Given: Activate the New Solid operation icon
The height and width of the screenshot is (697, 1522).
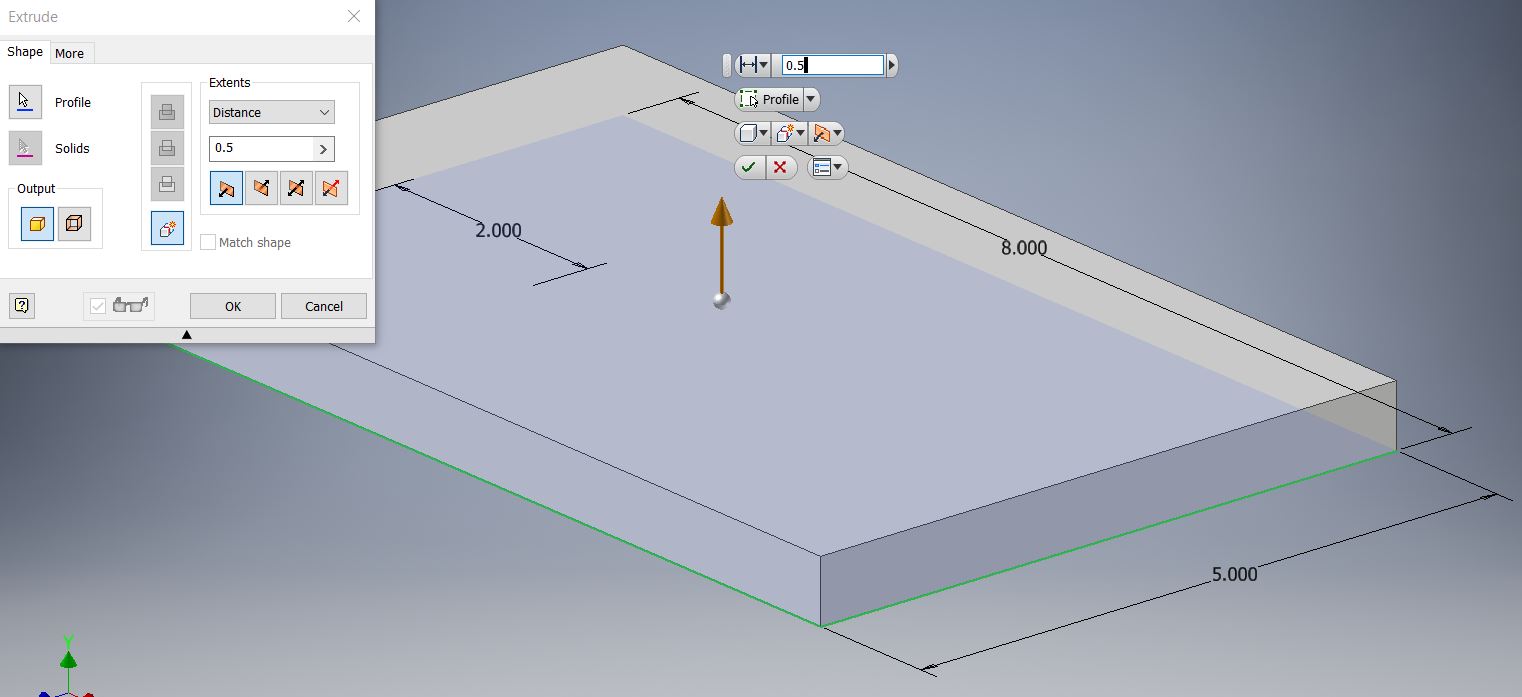Looking at the screenshot, I should (167, 228).
